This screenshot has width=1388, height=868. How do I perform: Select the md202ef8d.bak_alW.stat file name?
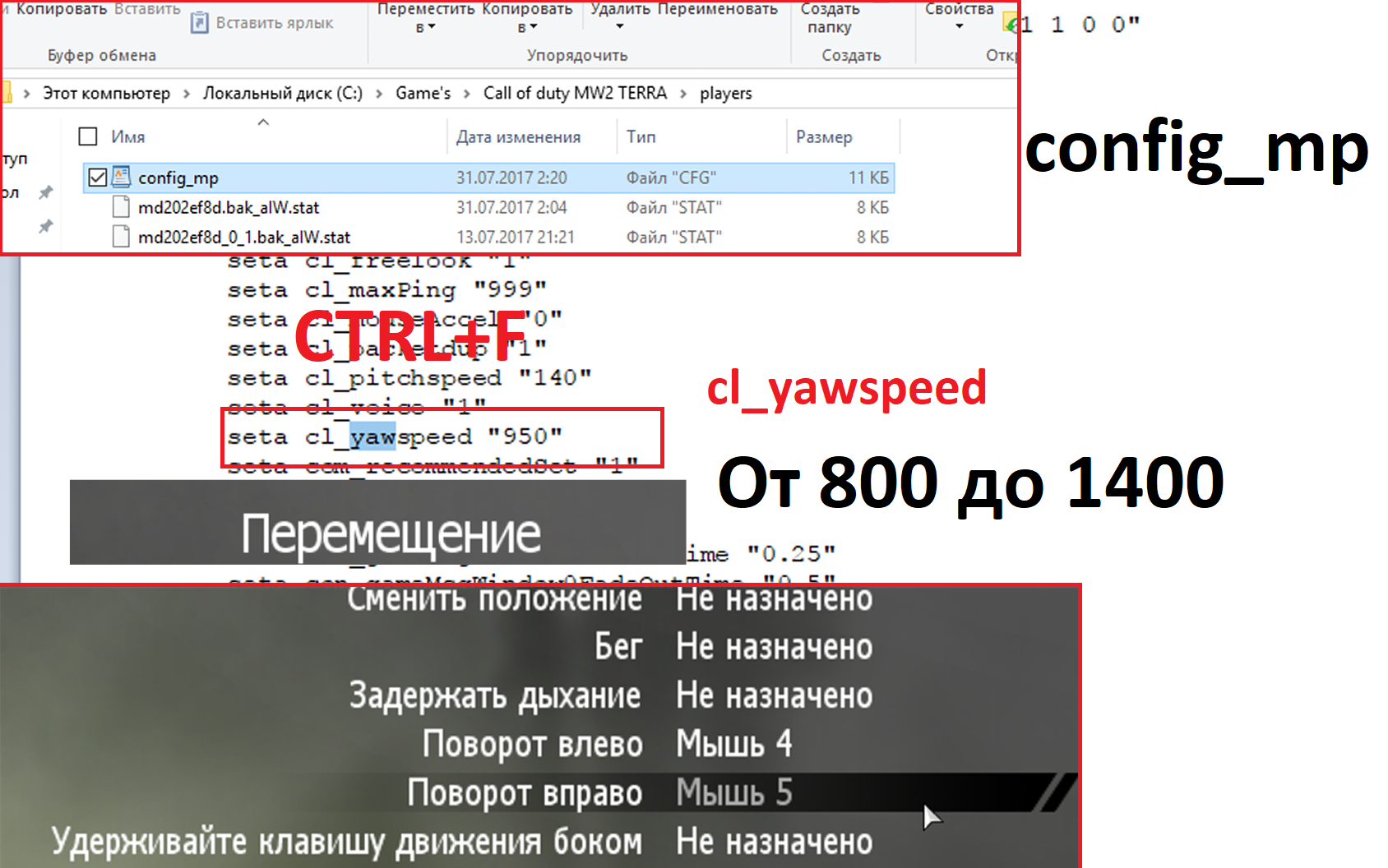click(229, 207)
